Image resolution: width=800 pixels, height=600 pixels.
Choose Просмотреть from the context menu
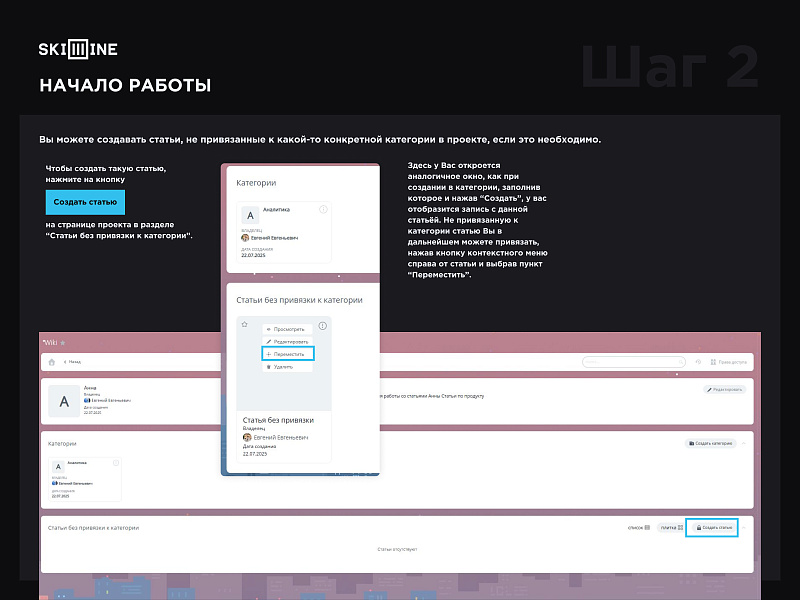point(287,329)
